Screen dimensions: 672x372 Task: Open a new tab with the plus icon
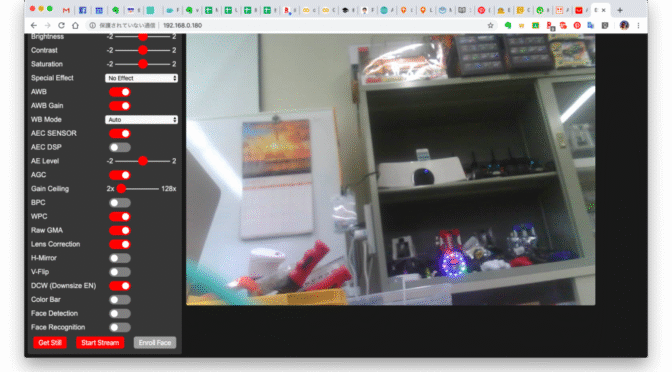(620, 10)
